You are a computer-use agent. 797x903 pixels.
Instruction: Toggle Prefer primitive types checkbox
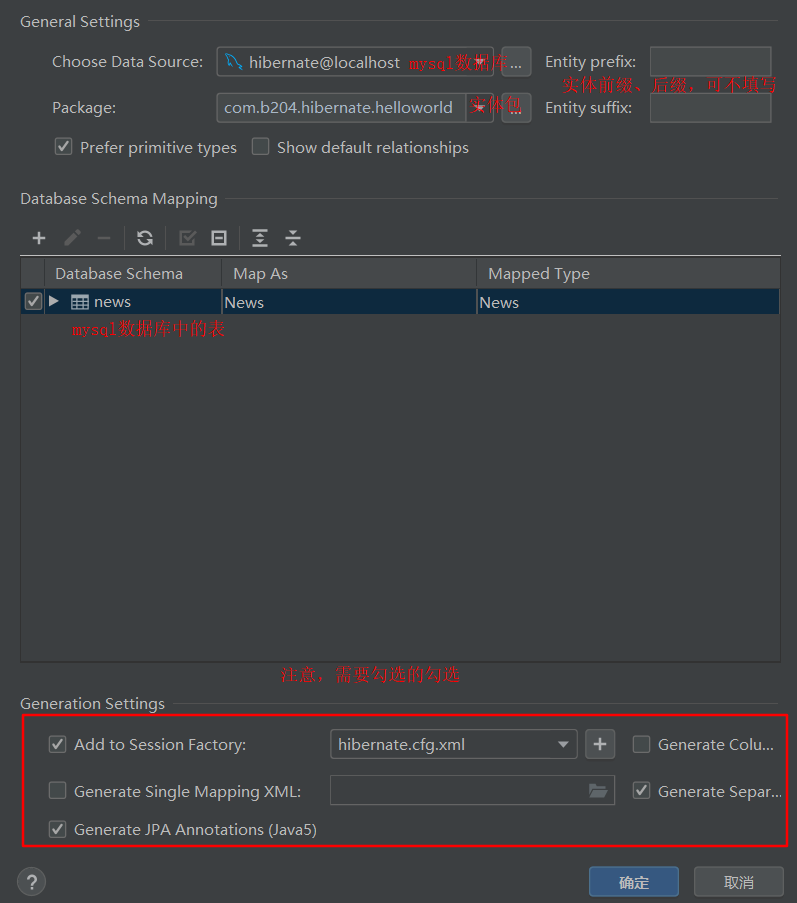[63, 146]
